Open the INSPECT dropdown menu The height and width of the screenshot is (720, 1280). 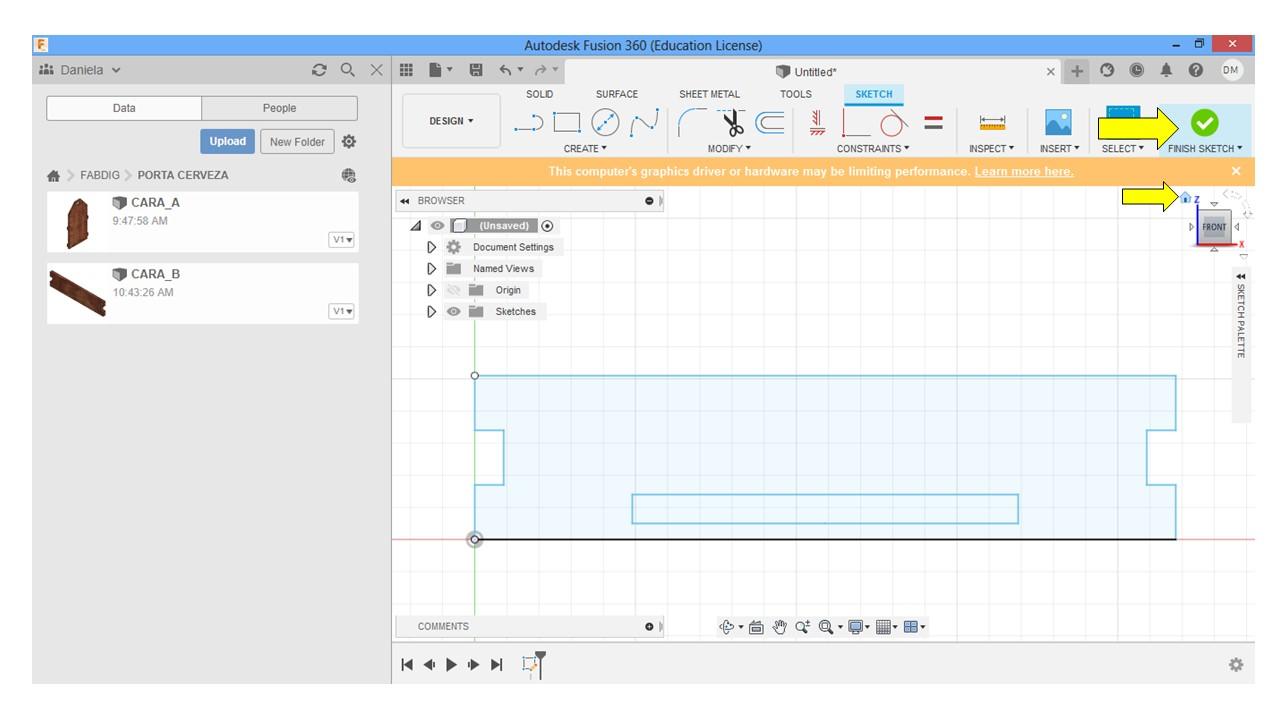[991, 149]
